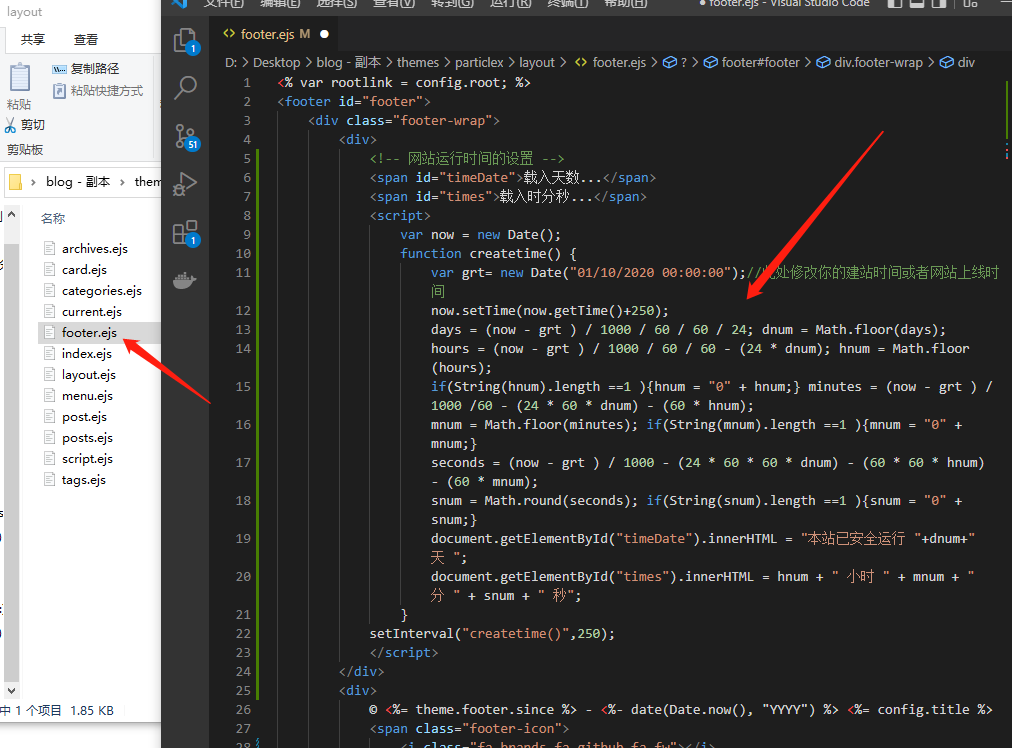Click 'blog - 副本' in Explorer address bar

tap(78, 182)
